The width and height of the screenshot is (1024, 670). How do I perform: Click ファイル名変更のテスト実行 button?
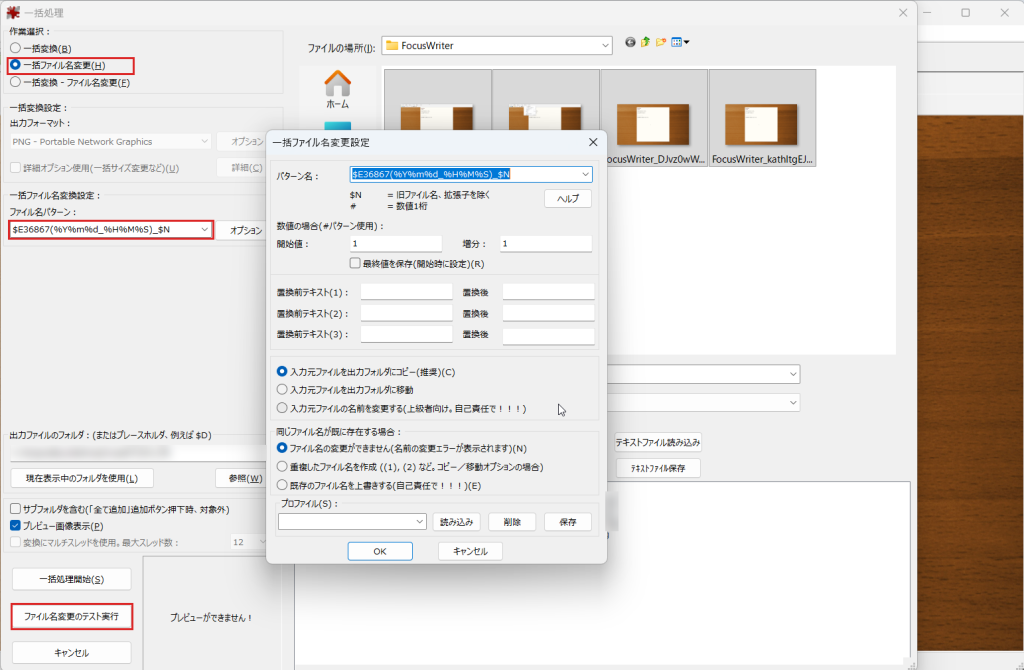click(72, 616)
